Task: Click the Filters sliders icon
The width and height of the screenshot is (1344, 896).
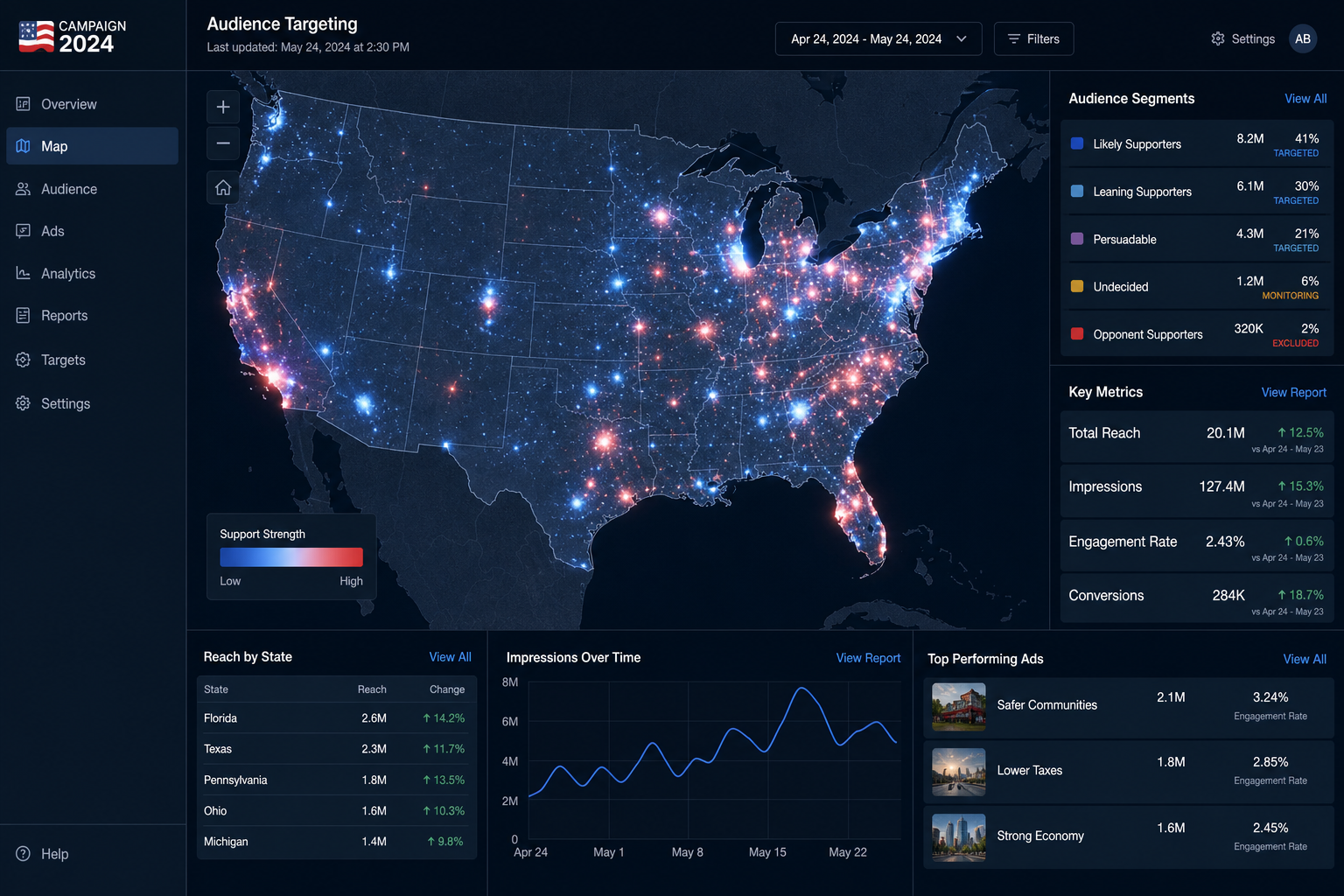Action: click(1014, 38)
